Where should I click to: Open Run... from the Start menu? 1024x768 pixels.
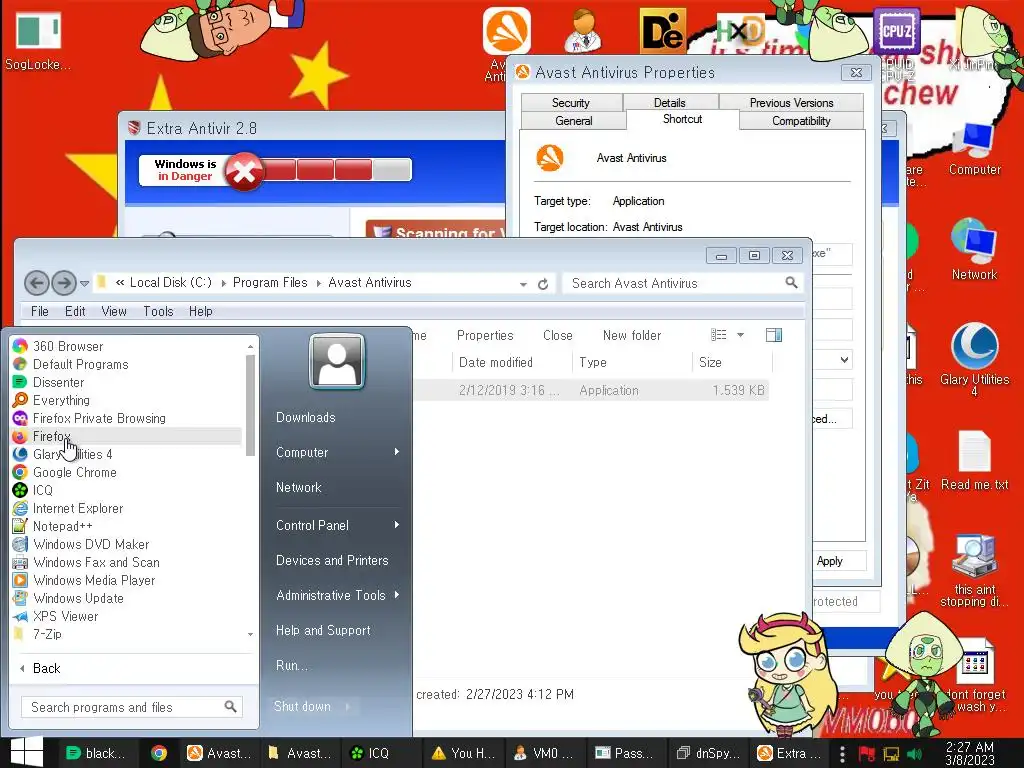[291, 665]
